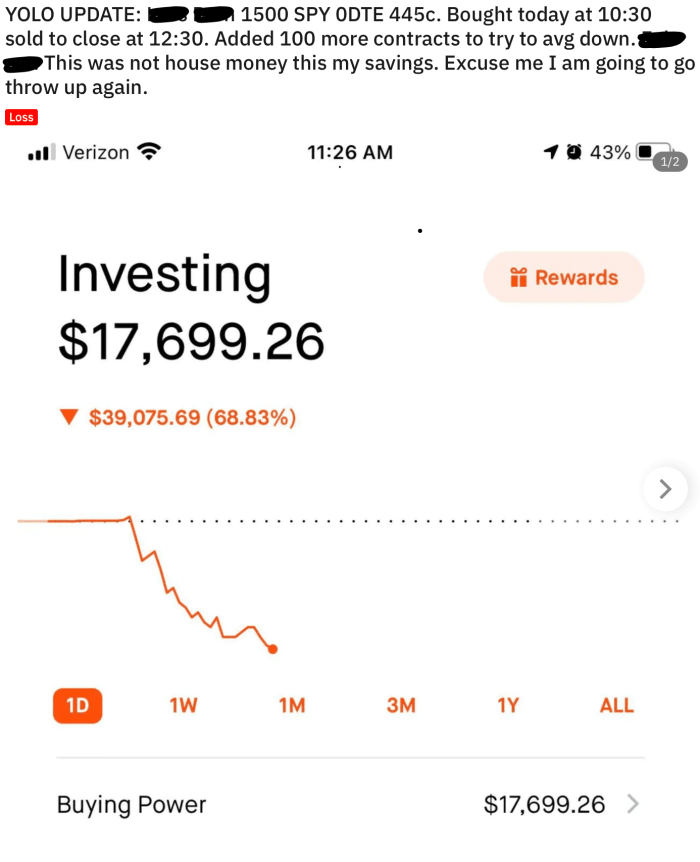Click the orange chart endpoint dot

coord(273,649)
